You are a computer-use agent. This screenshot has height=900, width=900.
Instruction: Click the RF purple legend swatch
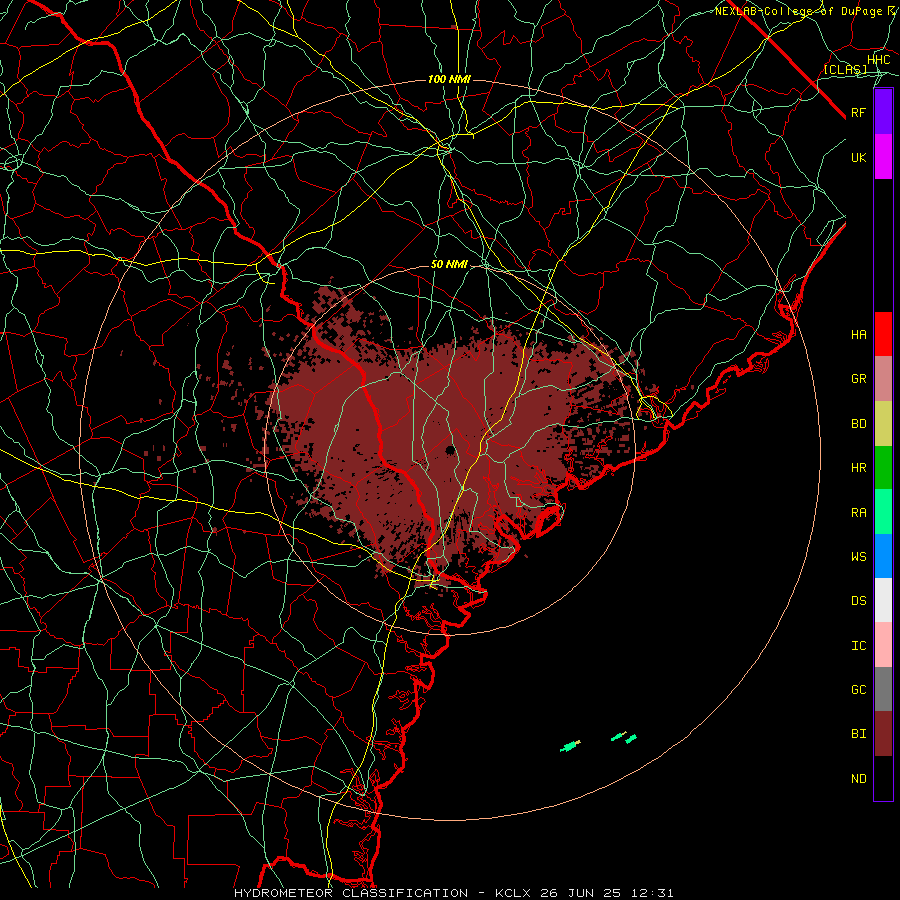pyautogui.click(x=883, y=112)
